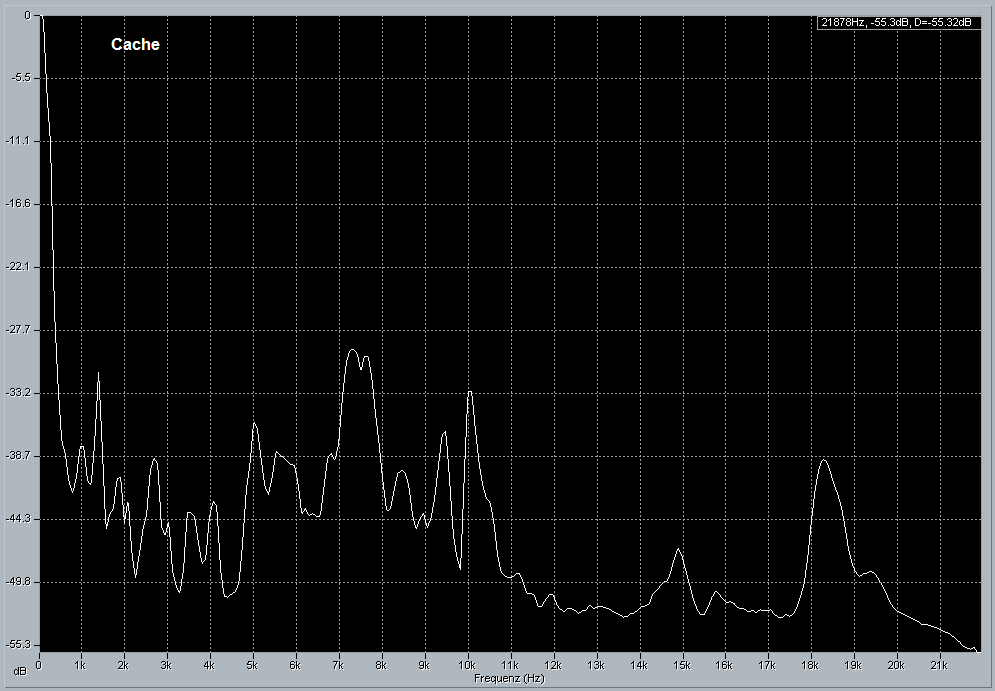This screenshot has height=691, width=995.
Task: Select the '2k' frequency axis tick
Action: [x=122, y=666]
